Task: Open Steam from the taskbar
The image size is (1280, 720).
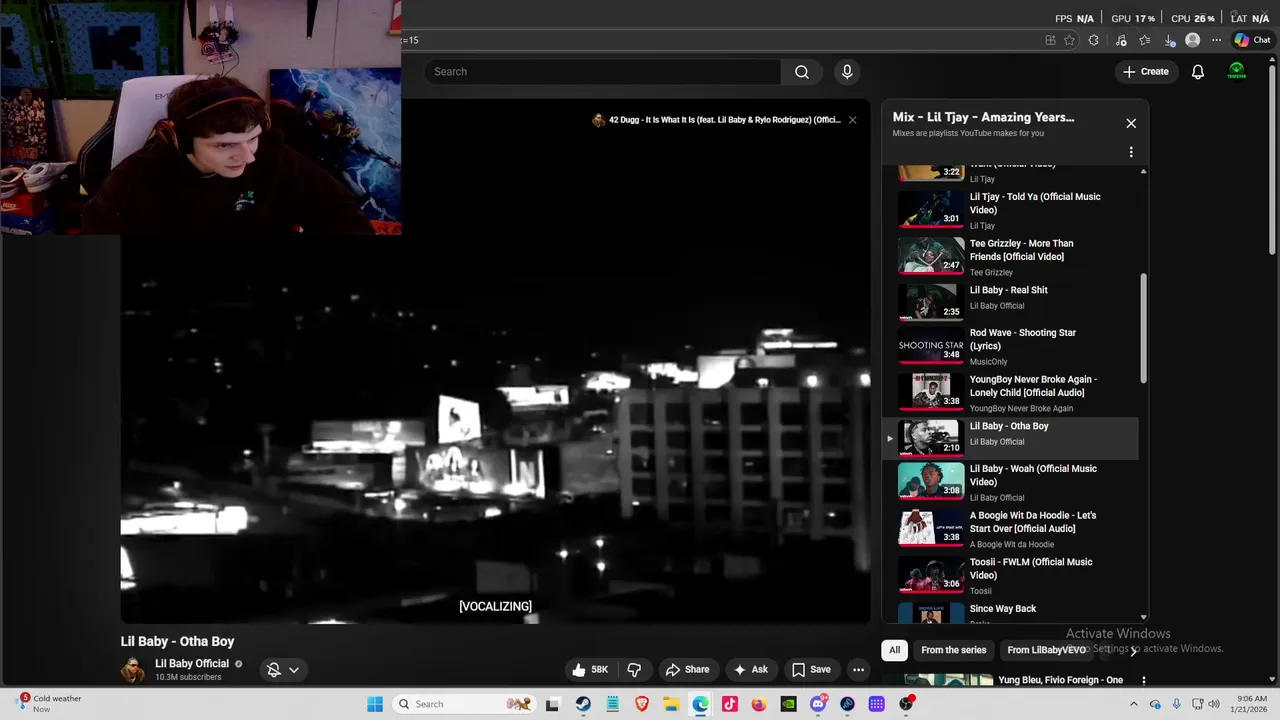Action: [583, 704]
